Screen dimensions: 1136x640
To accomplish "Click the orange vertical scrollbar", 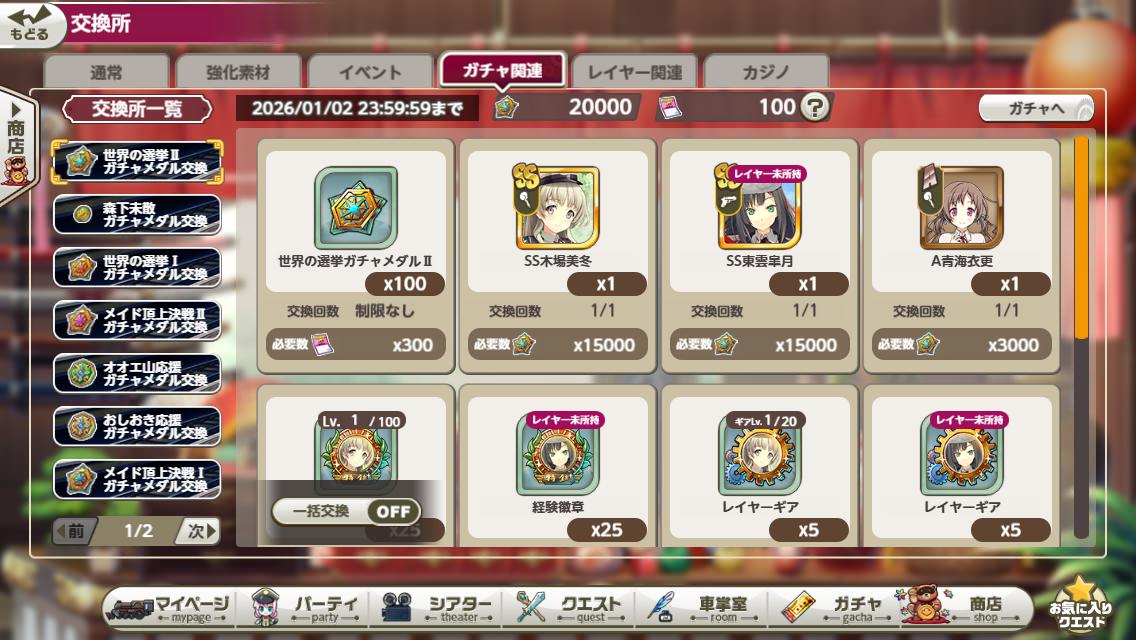I will click(1081, 237).
